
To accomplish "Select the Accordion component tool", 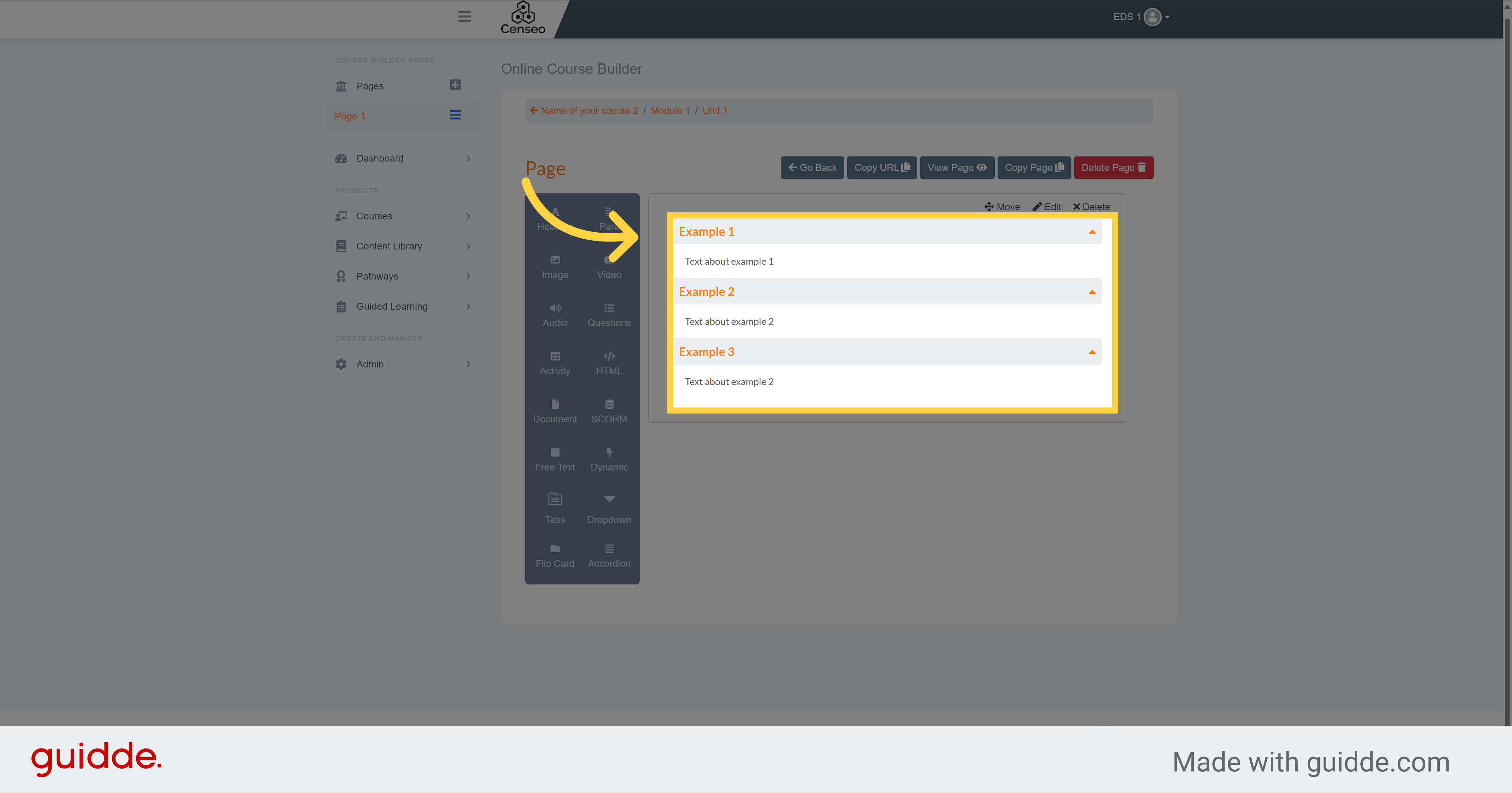I will (x=609, y=557).
